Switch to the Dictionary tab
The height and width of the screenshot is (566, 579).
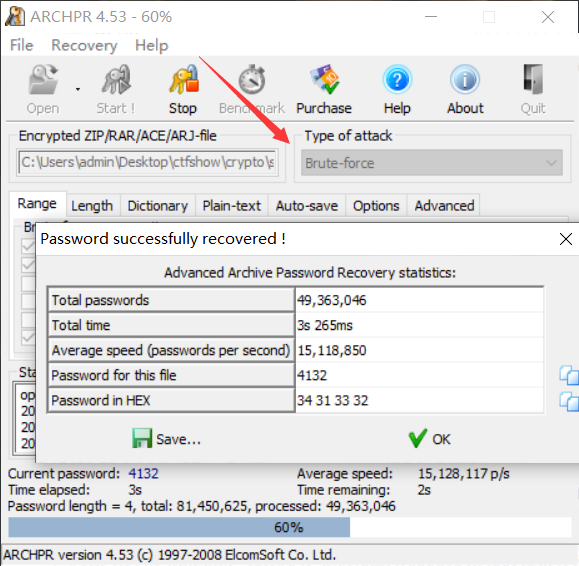(158, 206)
